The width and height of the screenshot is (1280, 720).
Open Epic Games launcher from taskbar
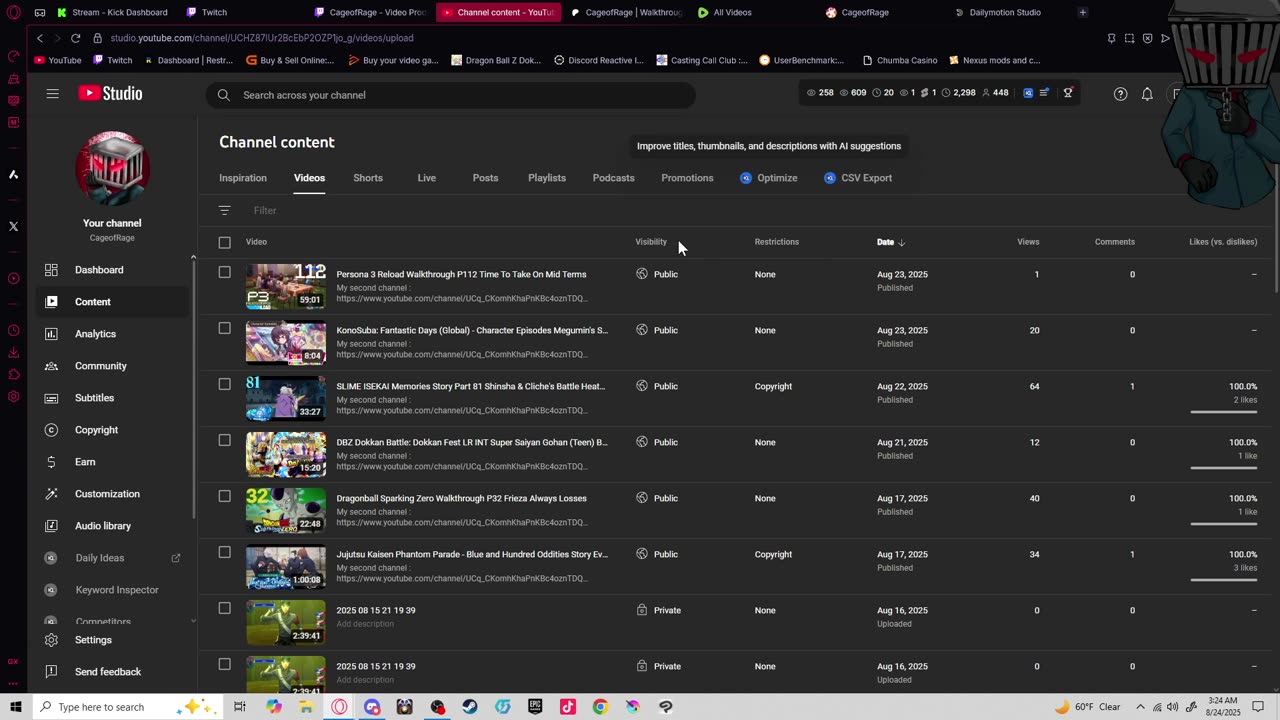535,707
